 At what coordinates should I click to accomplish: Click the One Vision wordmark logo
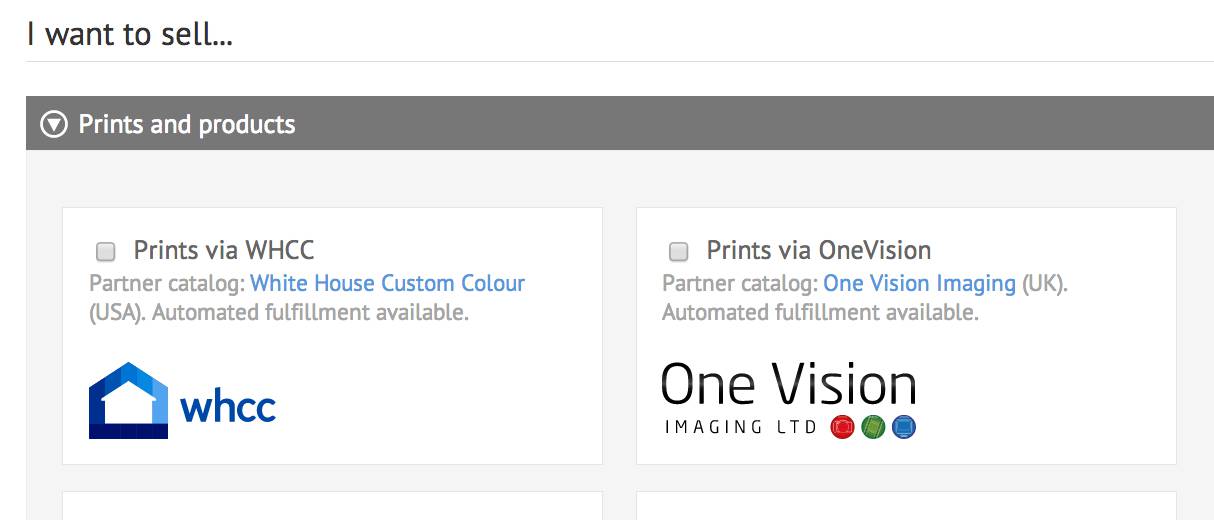click(x=789, y=385)
